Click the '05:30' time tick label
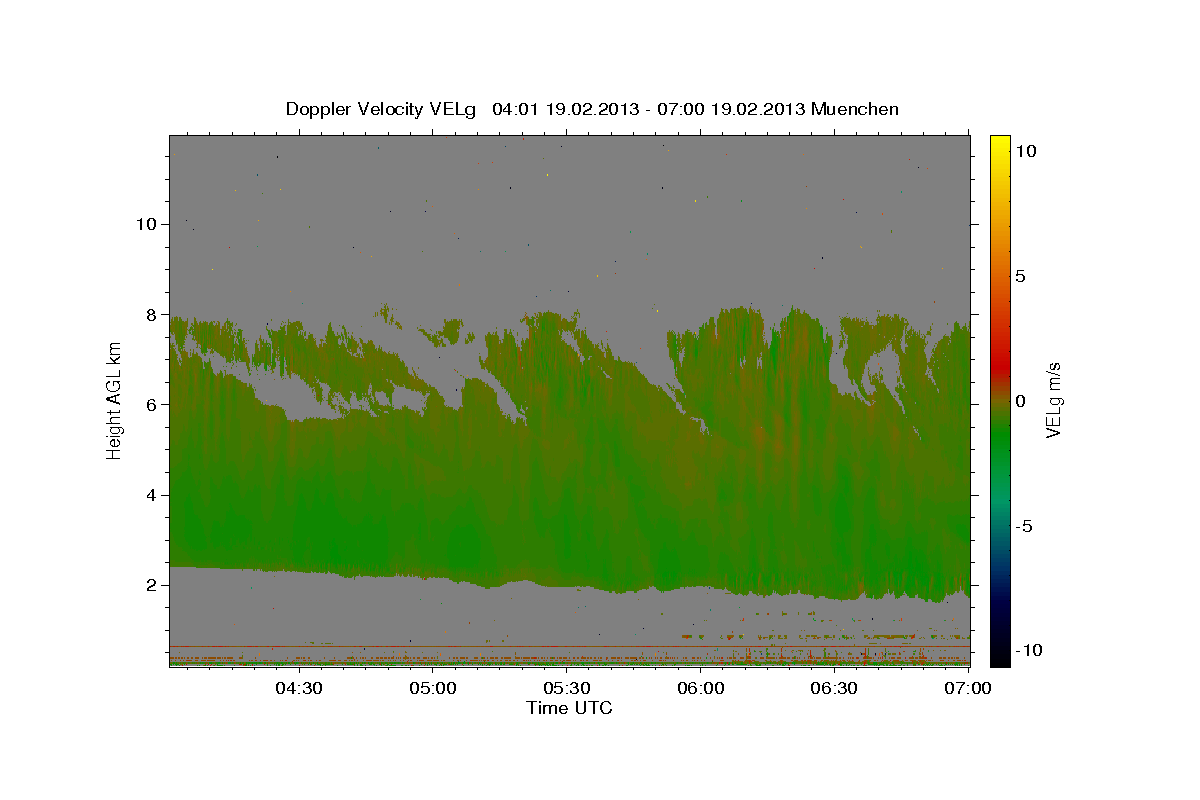Viewport: 1200px width, 800px height. [x=567, y=688]
